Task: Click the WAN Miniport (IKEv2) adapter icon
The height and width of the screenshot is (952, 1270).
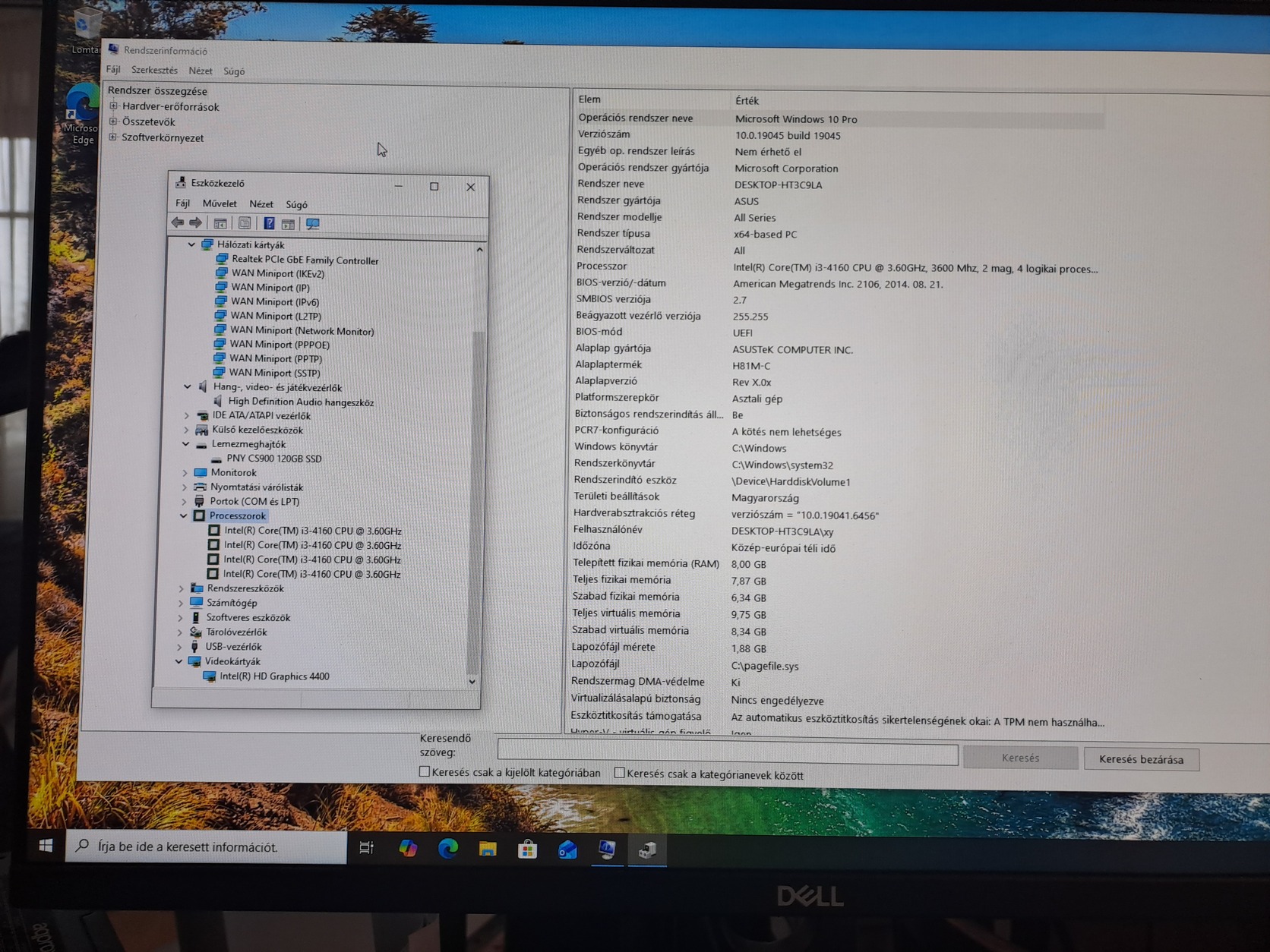Action: click(x=222, y=273)
